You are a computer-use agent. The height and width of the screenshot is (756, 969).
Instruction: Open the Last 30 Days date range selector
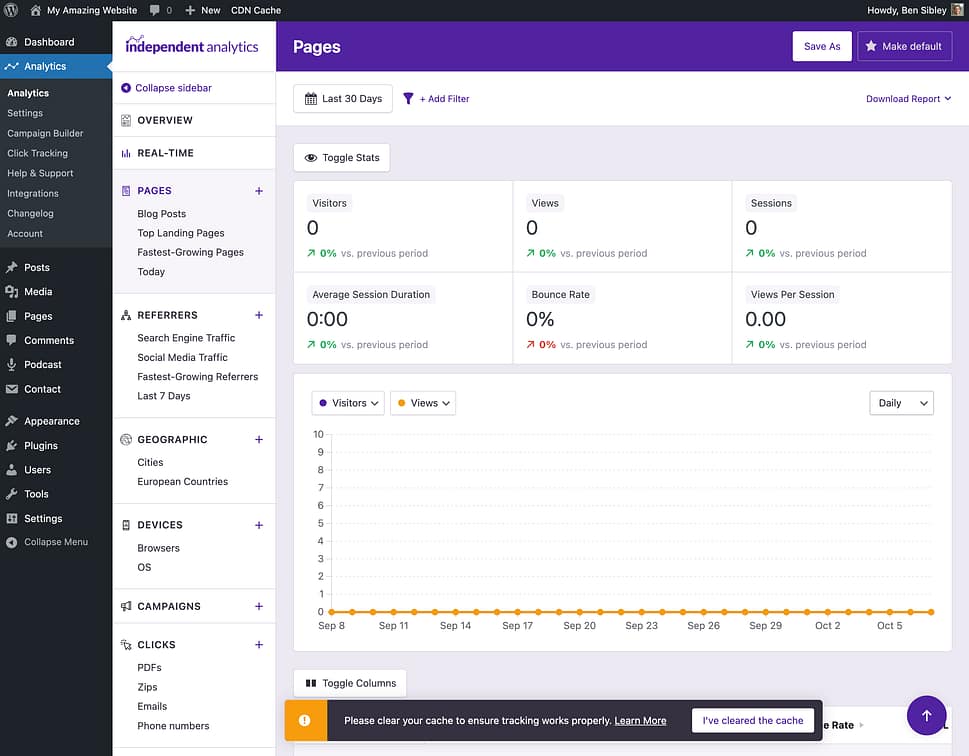(x=341, y=98)
